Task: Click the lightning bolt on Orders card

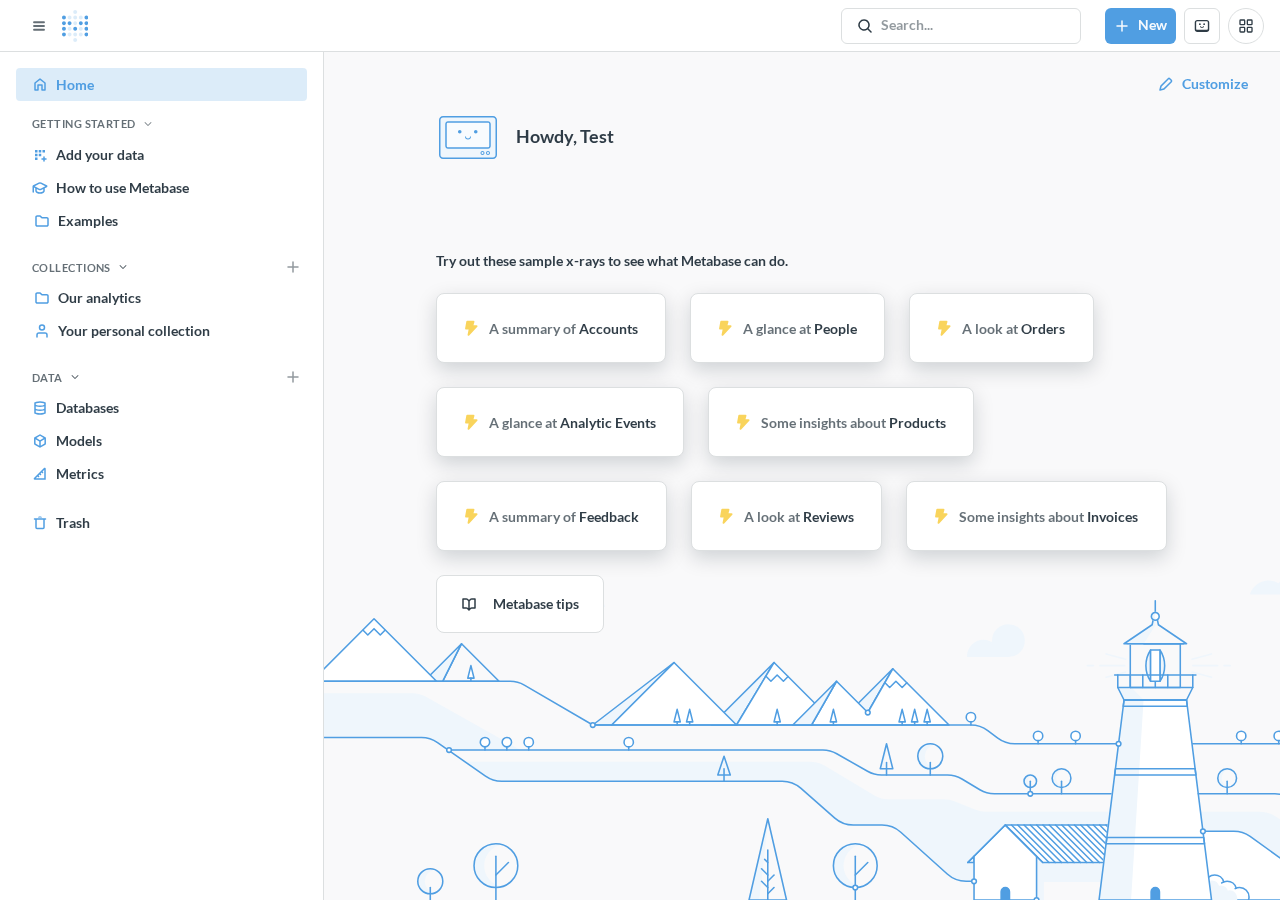Action: [x=944, y=328]
